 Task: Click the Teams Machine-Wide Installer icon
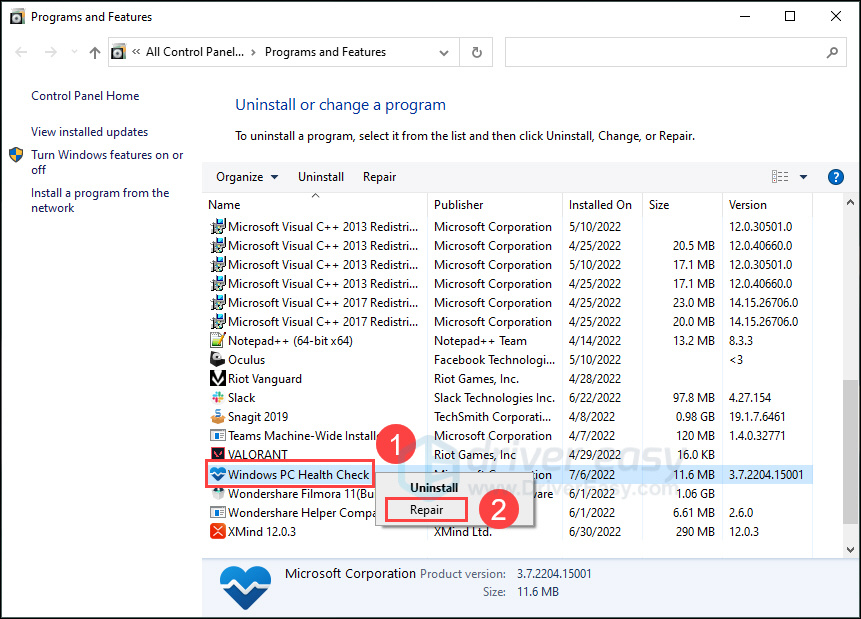(x=217, y=436)
